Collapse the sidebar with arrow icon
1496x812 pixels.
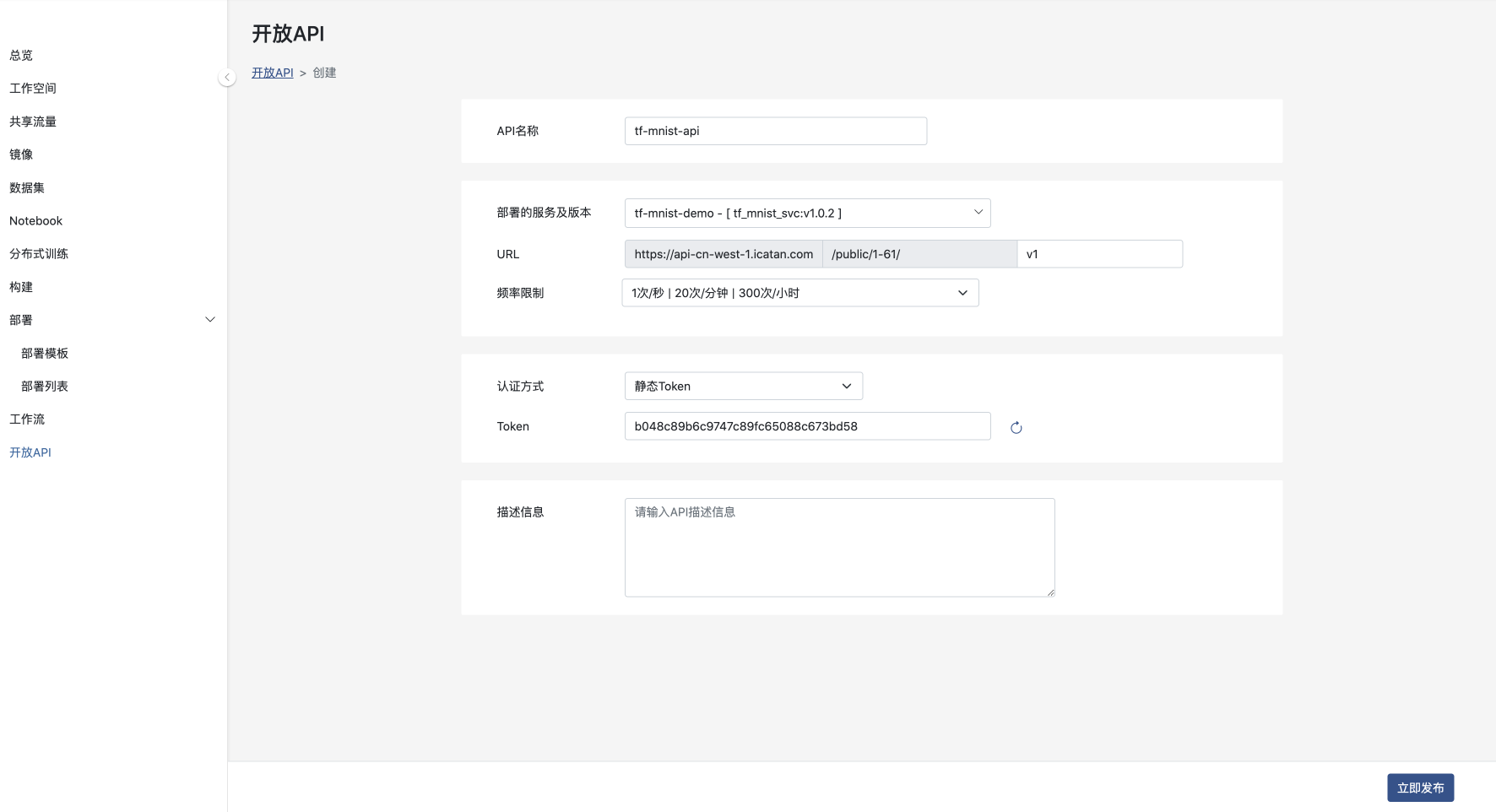[x=226, y=78]
